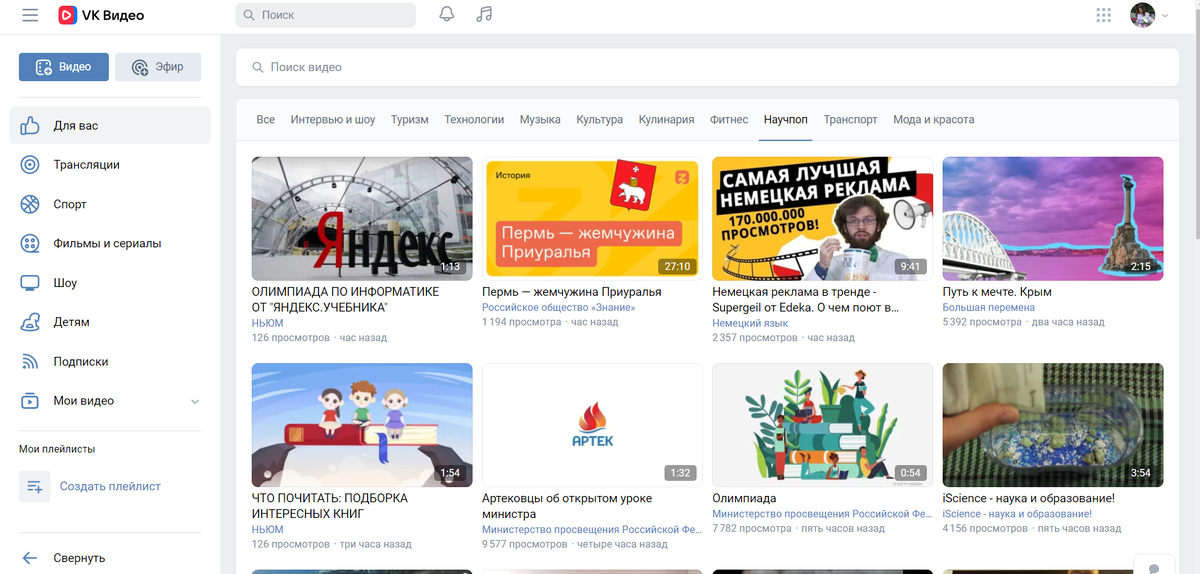The width and height of the screenshot is (1200, 574).
Task: Open the Спорт section
Action: point(110,204)
